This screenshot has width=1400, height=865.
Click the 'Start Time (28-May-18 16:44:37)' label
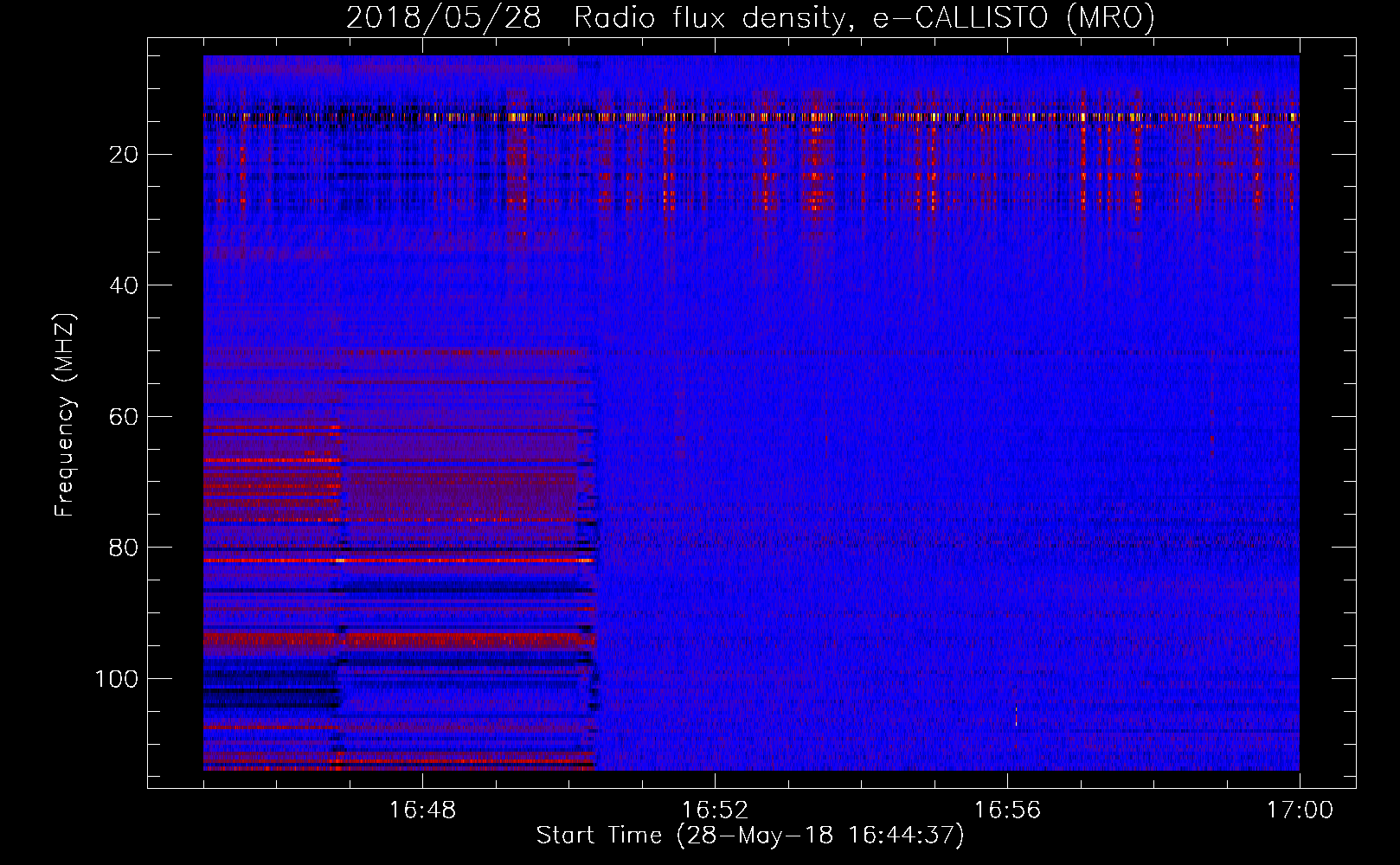point(750,836)
